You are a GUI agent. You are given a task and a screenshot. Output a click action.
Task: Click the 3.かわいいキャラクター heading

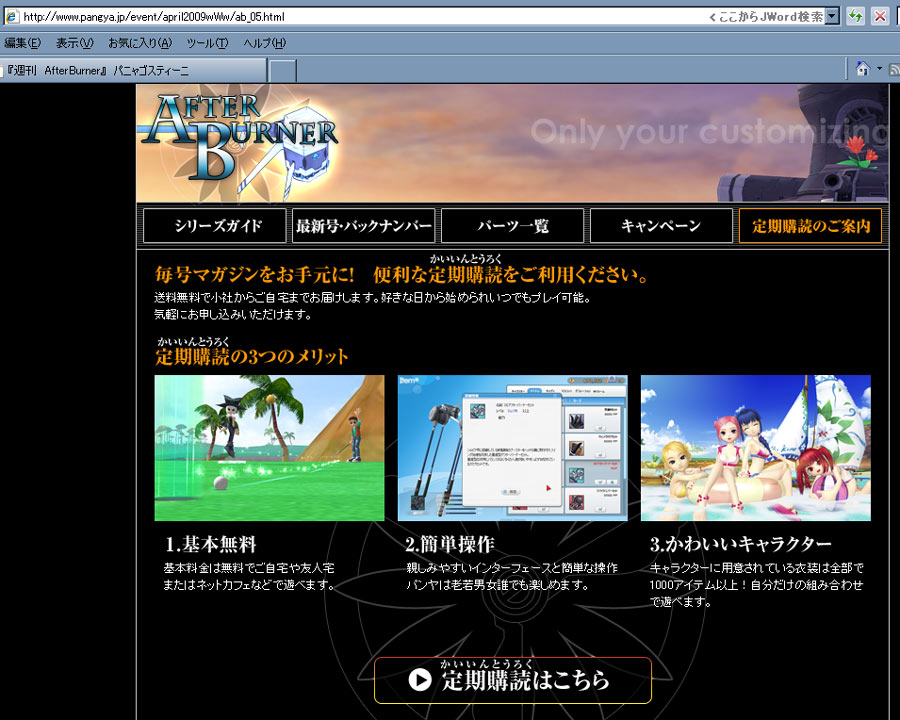click(740, 544)
